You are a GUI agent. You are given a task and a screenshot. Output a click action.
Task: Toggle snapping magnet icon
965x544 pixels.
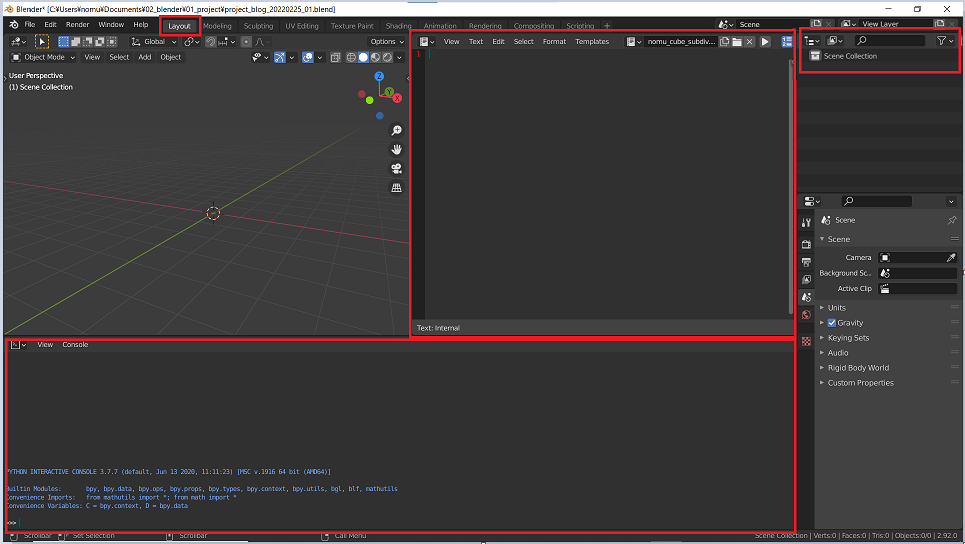(210, 42)
